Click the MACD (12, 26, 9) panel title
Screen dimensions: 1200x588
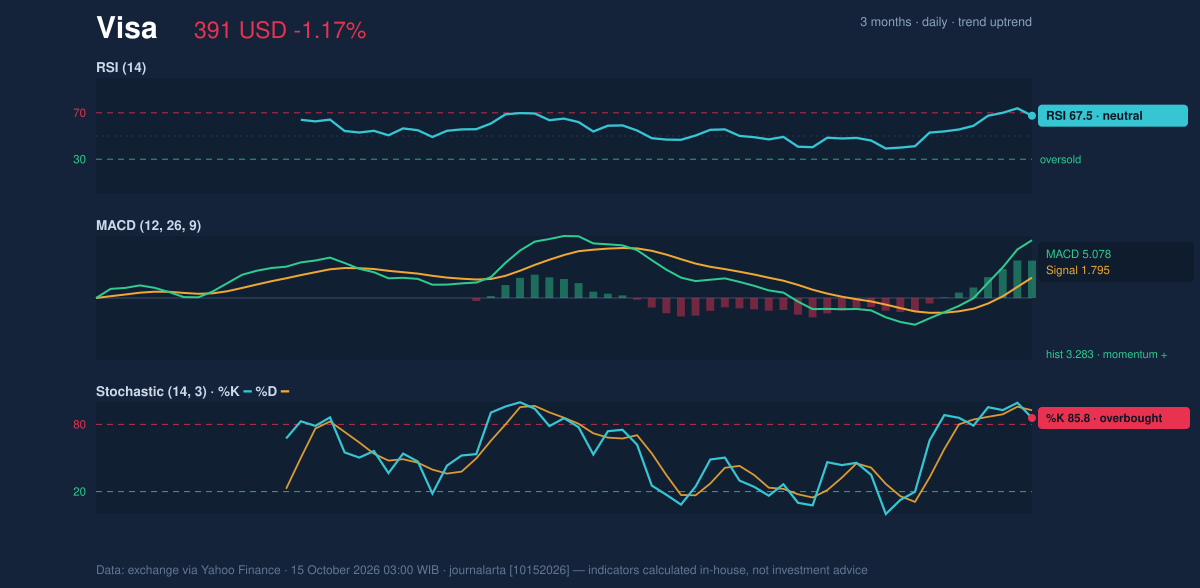[x=148, y=226]
